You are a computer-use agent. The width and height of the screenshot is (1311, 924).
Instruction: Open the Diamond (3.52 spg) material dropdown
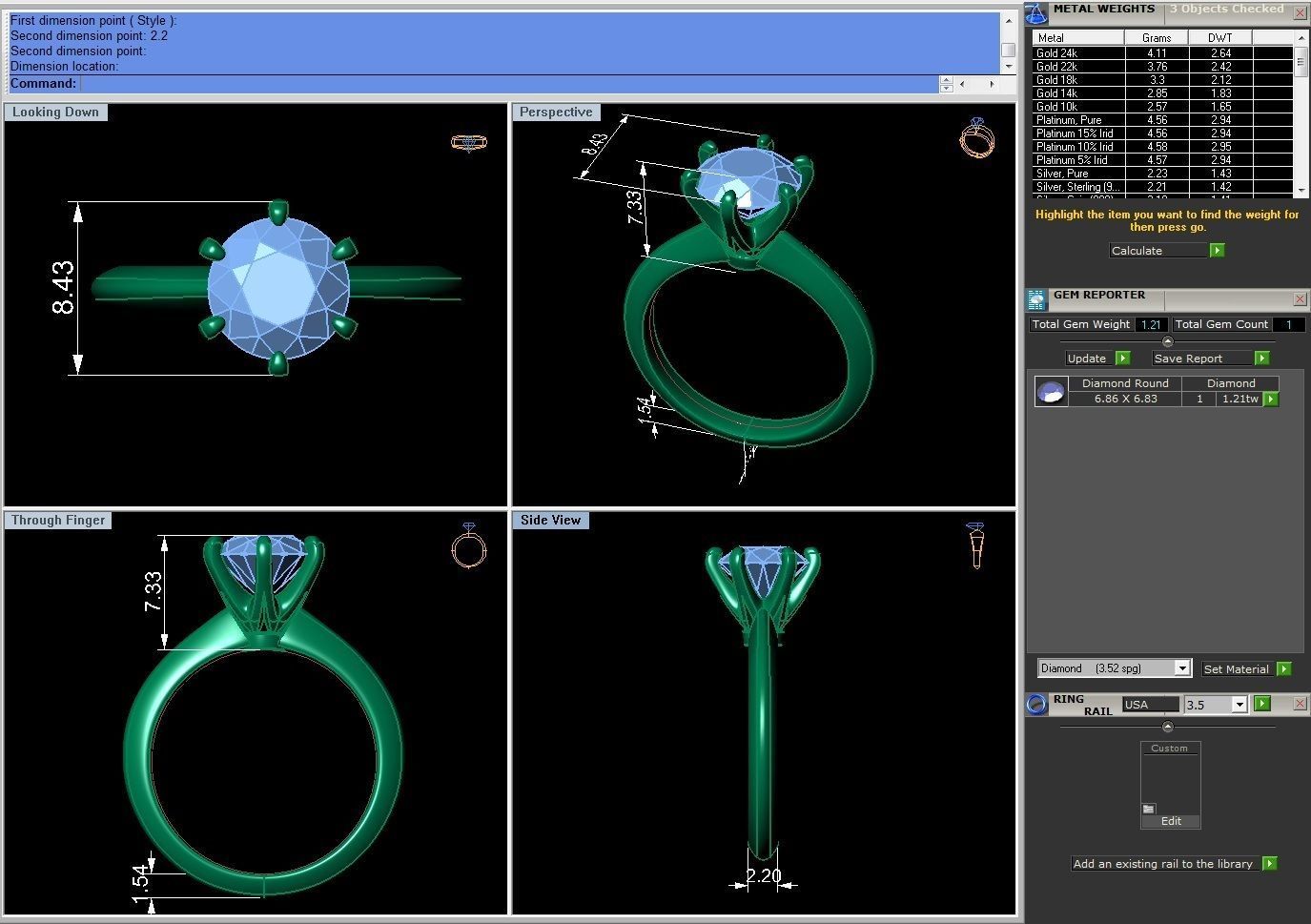click(x=1182, y=668)
